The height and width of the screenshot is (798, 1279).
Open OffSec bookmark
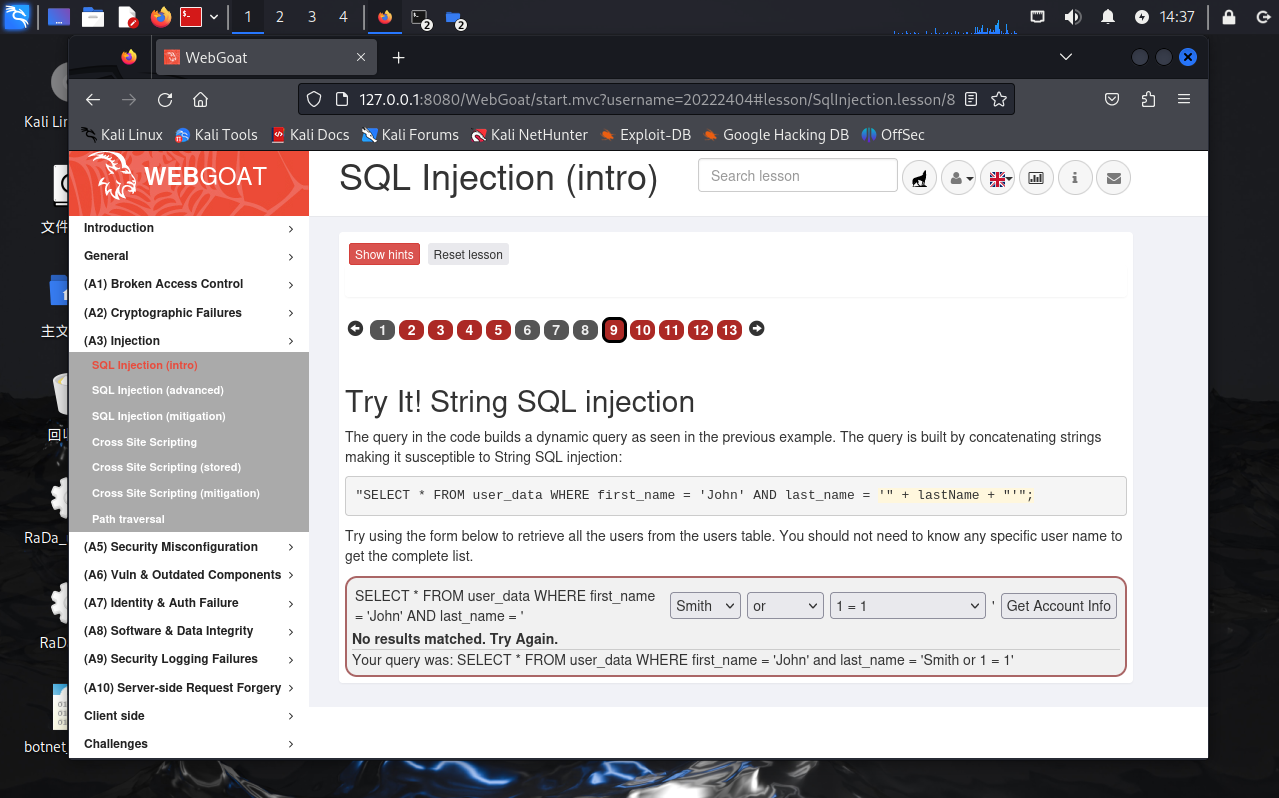click(x=892, y=135)
